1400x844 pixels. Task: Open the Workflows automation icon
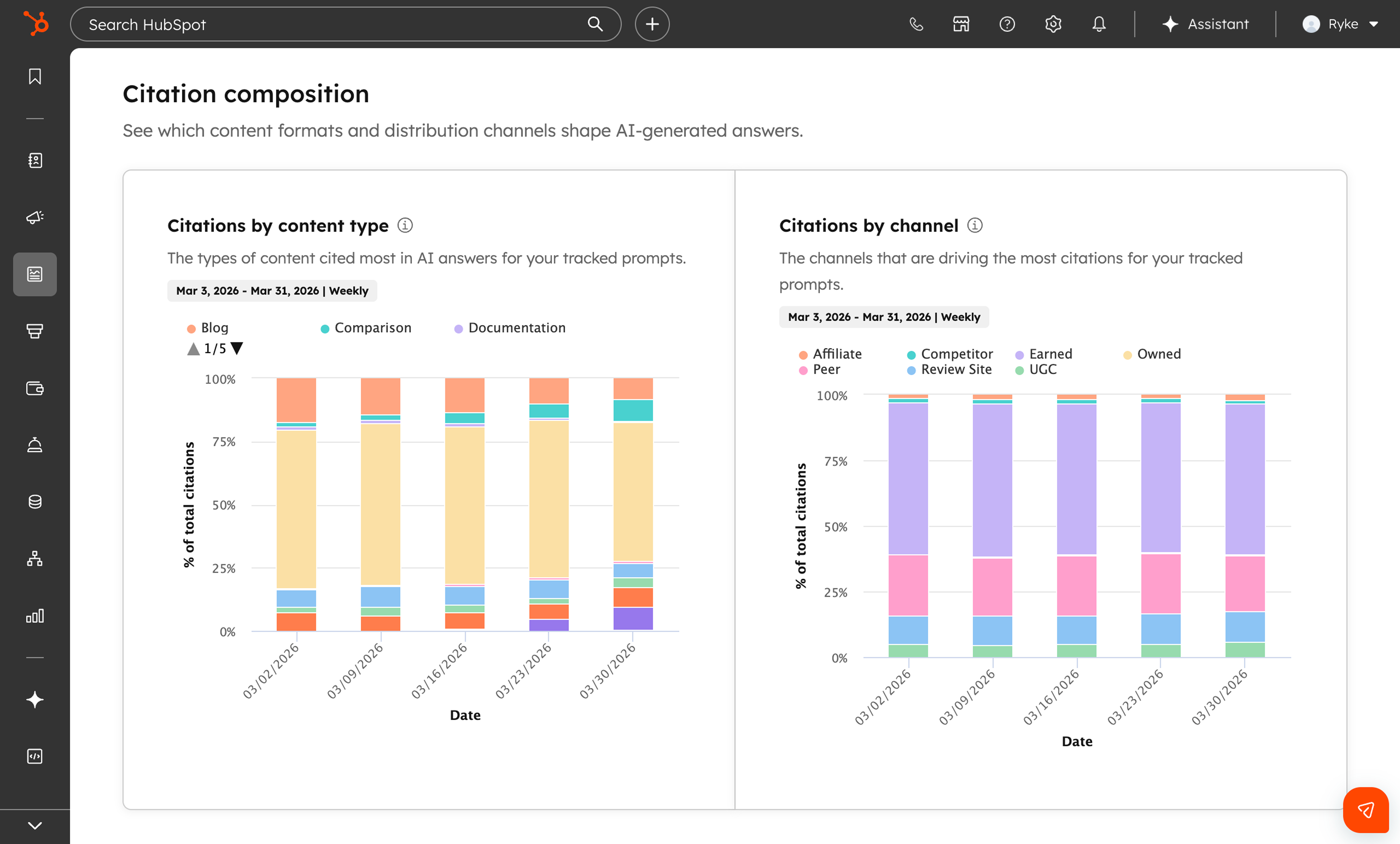click(x=34, y=559)
